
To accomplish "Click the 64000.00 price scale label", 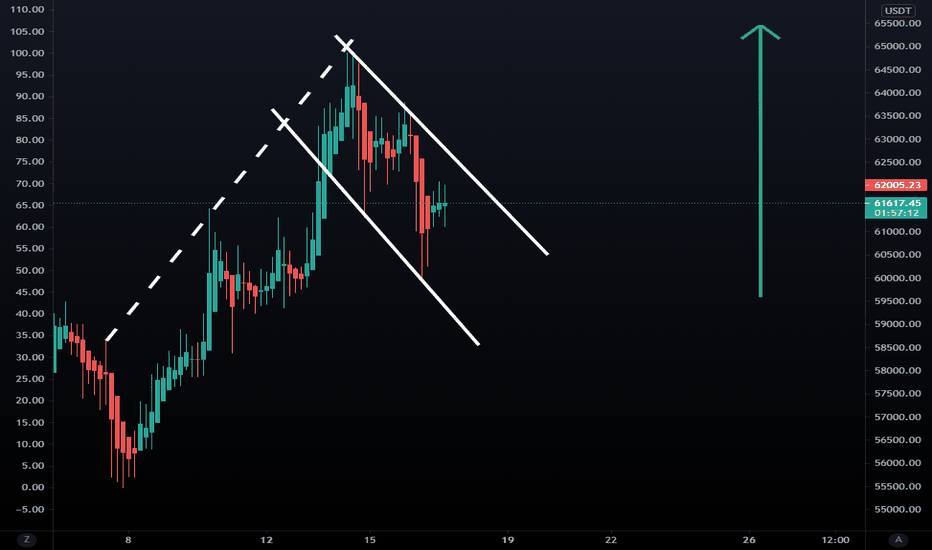I will coord(898,93).
